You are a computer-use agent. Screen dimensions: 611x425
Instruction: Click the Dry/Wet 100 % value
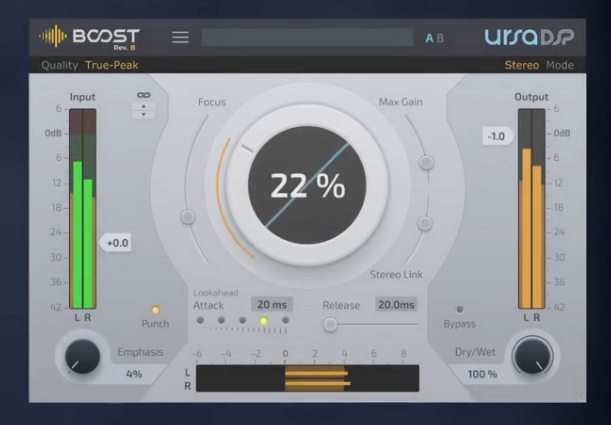coord(482,374)
